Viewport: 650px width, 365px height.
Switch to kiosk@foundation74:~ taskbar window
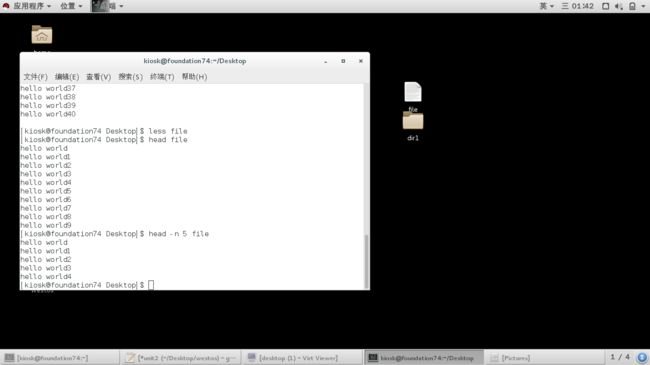[60, 358]
